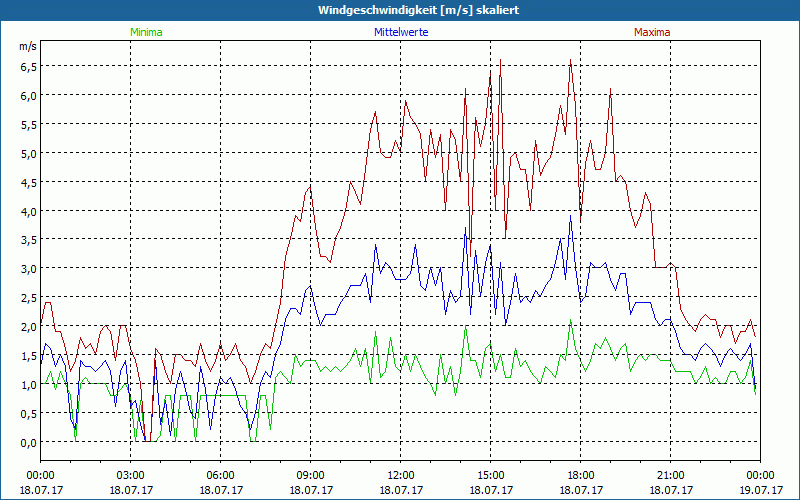Click the 0,5 y-axis value
Screen dimensions: 800x500
[29, 413]
